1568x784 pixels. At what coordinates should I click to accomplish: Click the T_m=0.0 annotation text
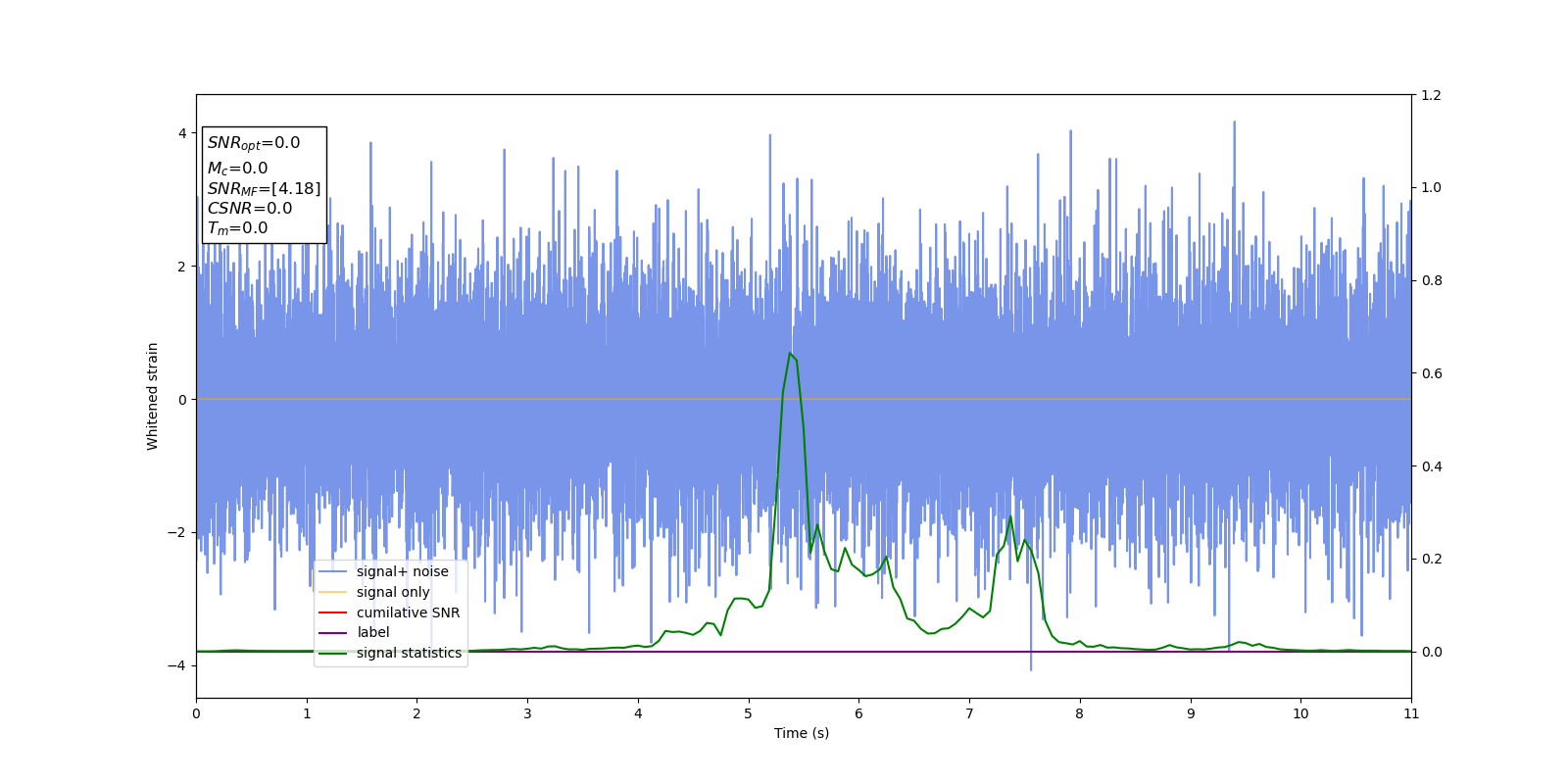[x=237, y=228]
